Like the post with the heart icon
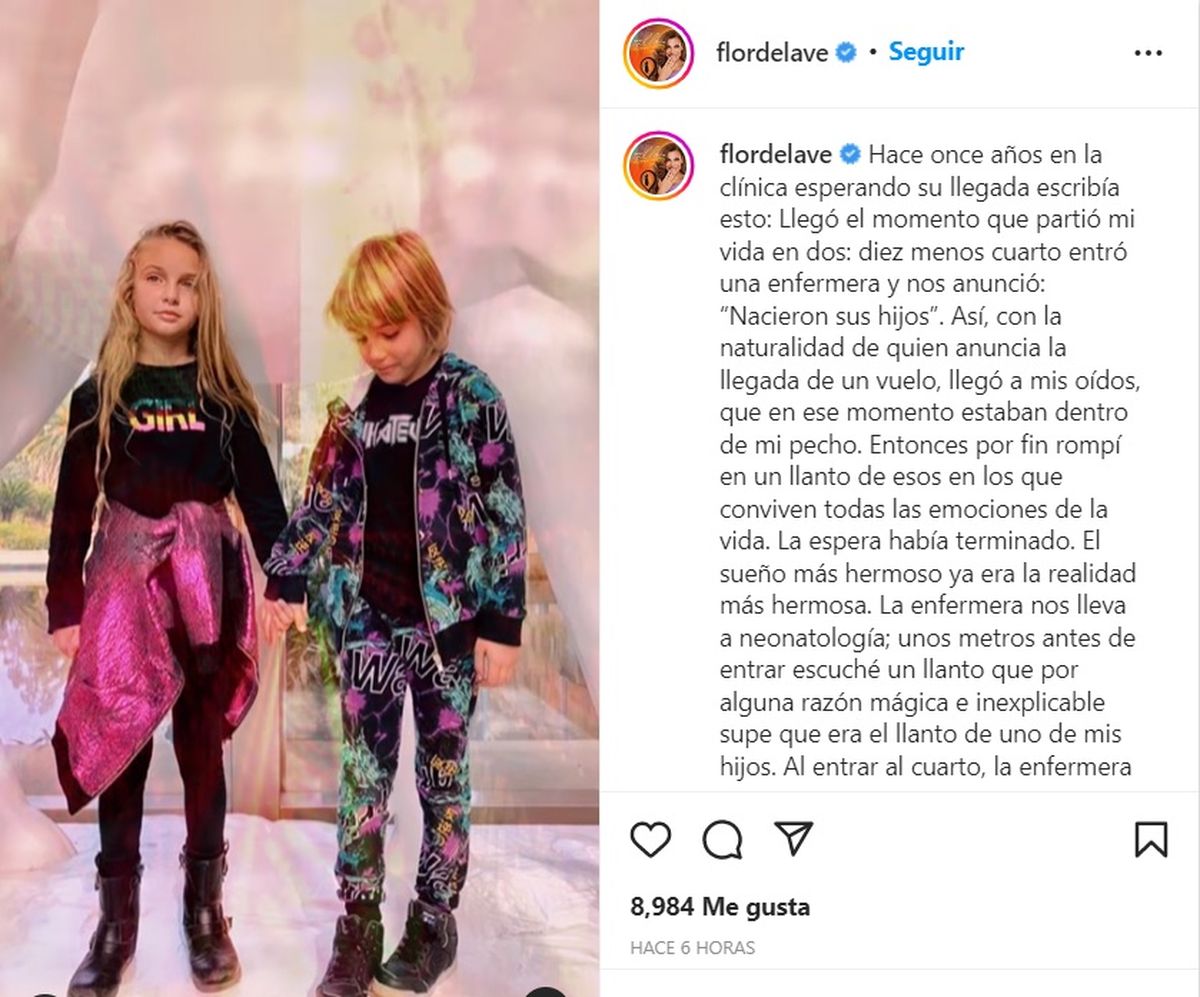1200x997 pixels. tap(651, 839)
